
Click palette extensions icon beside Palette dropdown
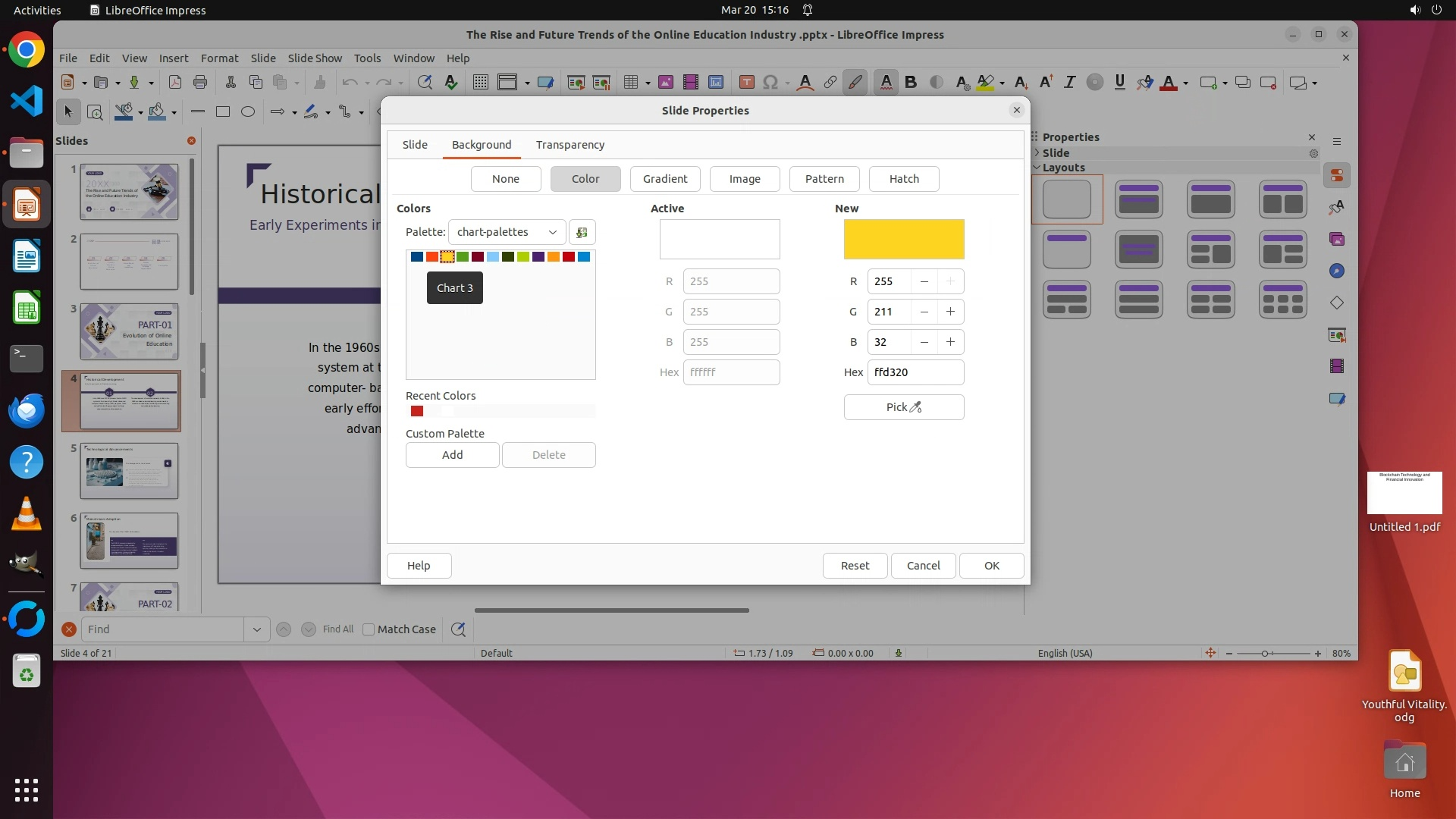click(582, 232)
